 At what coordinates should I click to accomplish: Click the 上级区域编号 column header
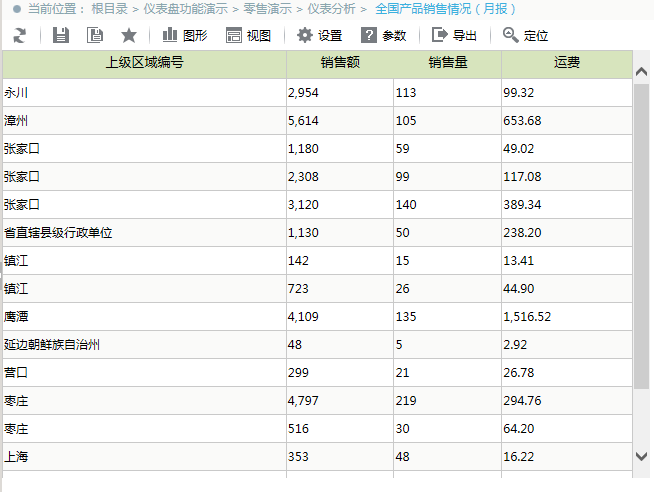point(144,63)
